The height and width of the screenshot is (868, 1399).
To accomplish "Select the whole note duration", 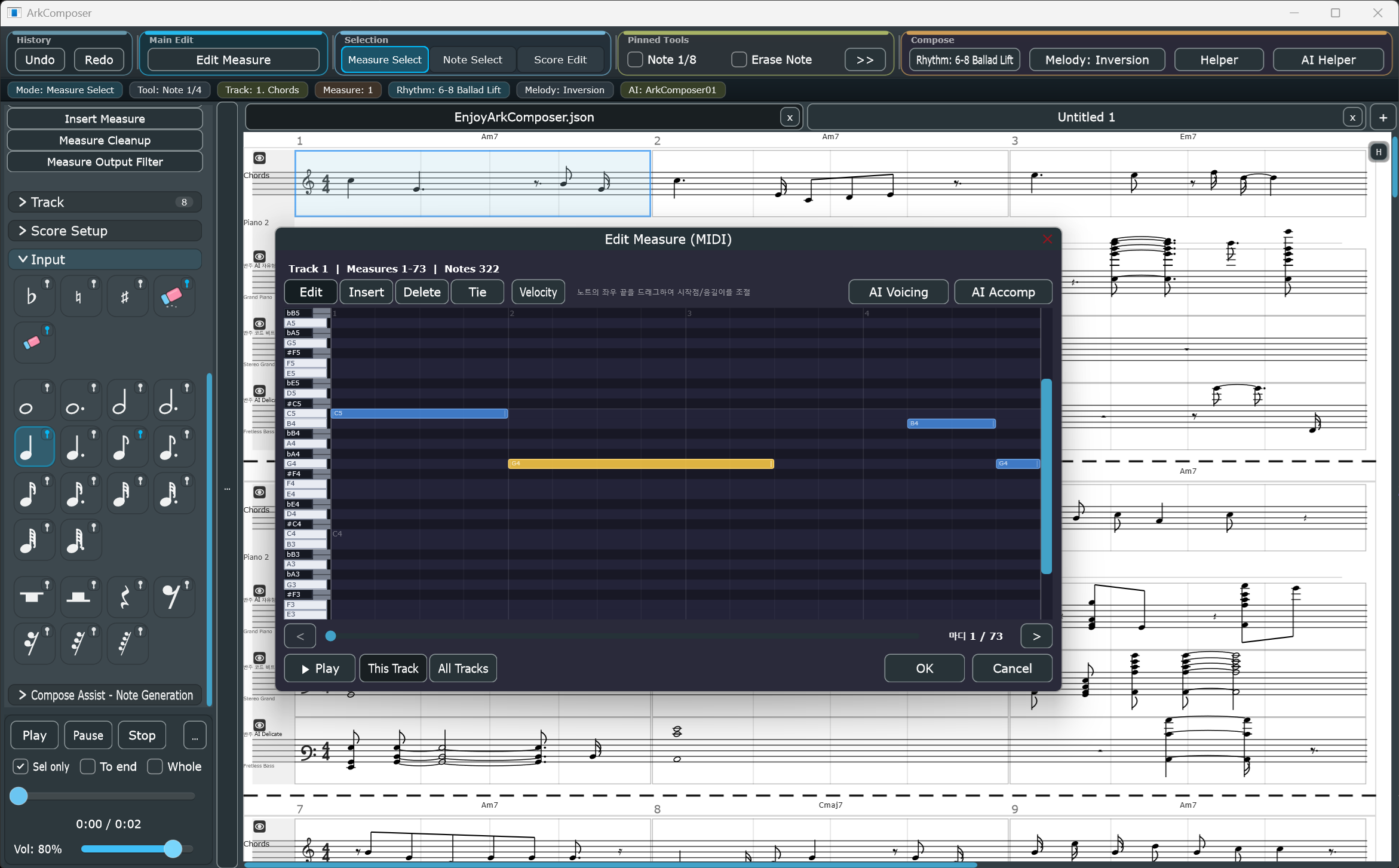I will click(x=34, y=400).
